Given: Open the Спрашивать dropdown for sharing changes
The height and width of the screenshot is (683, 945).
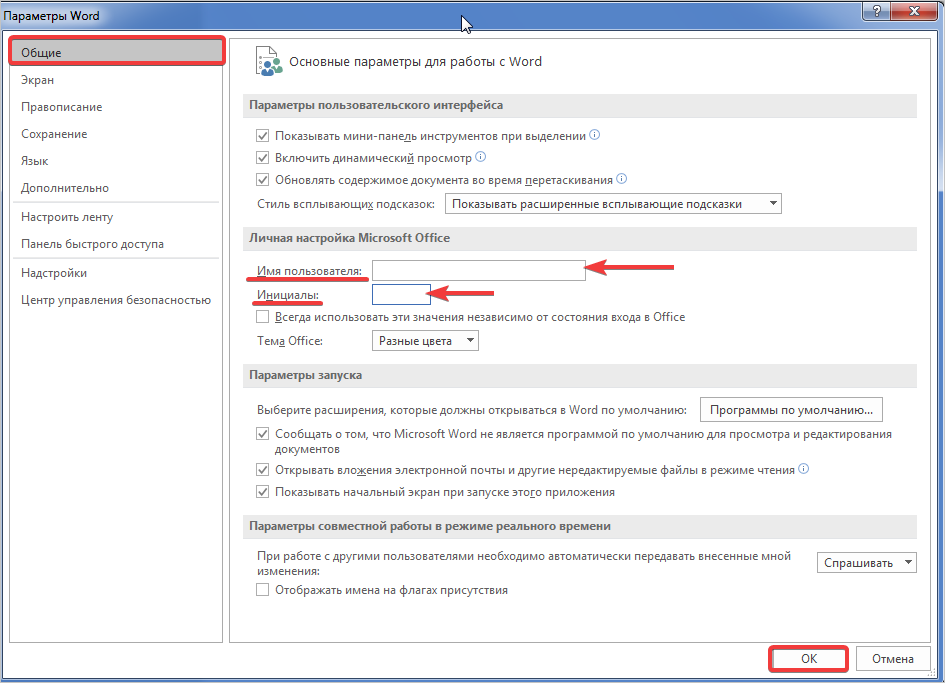Looking at the screenshot, I should (x=866, y=563).
